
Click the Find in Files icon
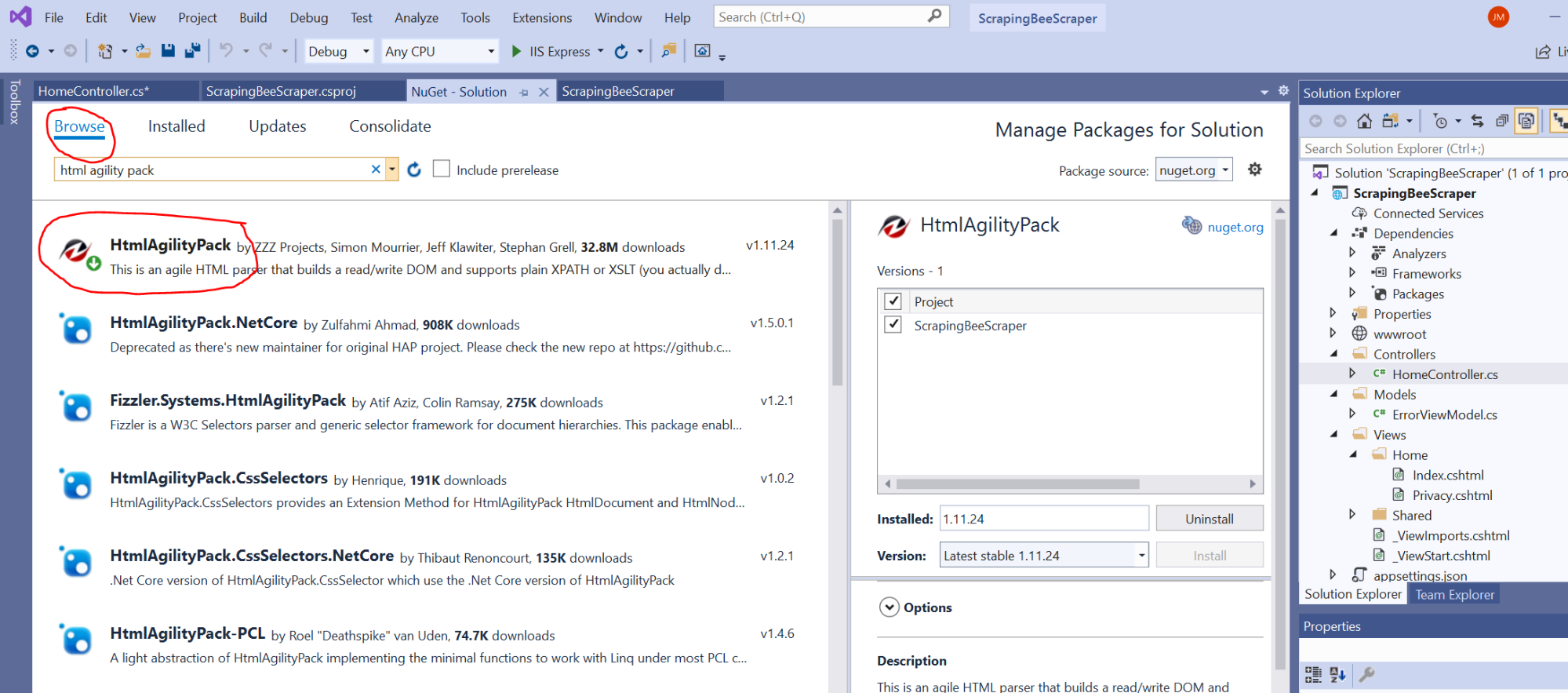(x=668, y=51)
